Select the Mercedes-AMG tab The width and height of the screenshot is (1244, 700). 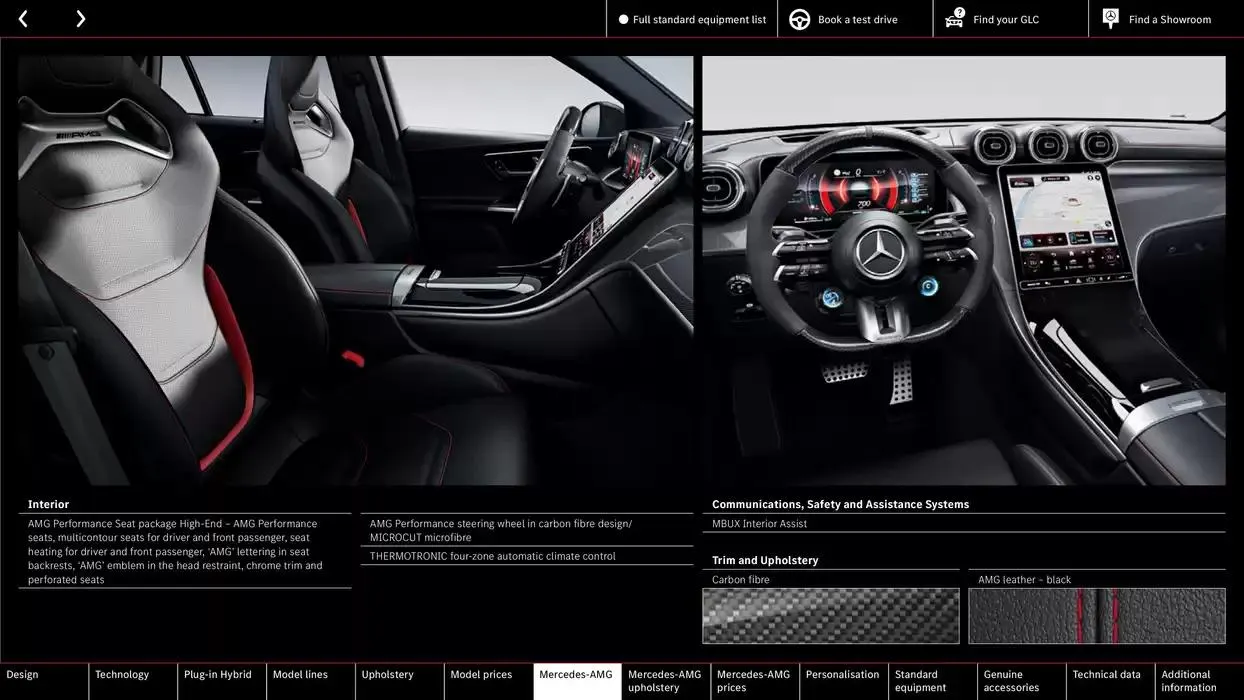click(x=577, y=681)
